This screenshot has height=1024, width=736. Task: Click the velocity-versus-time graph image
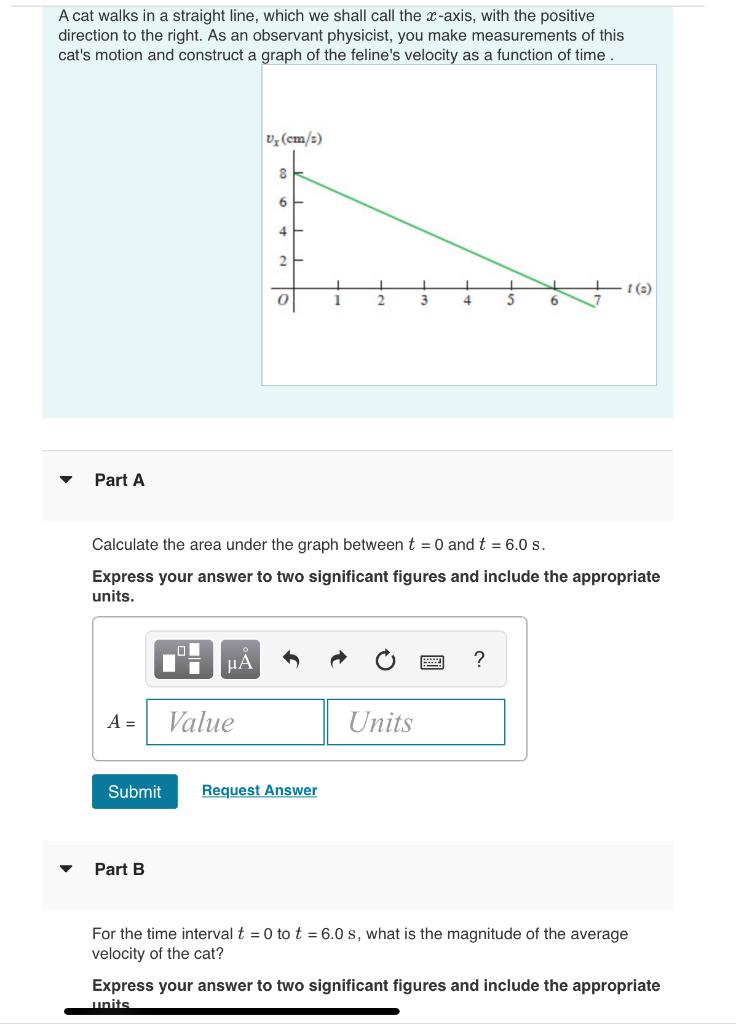click(x=459, y=223)
